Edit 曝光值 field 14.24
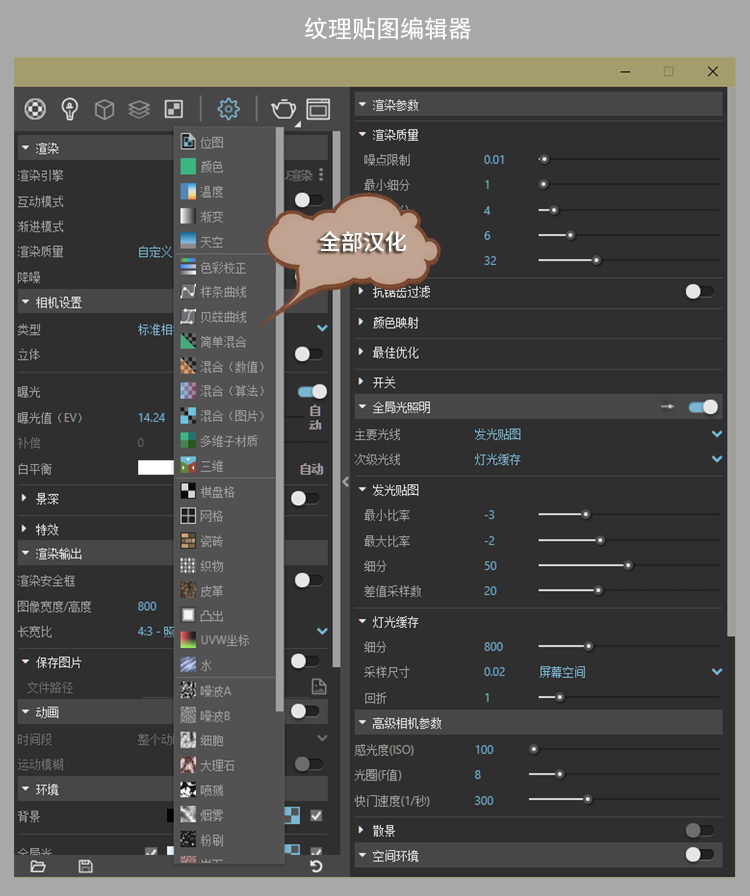750x896 pixels. (x=151, y=418)
